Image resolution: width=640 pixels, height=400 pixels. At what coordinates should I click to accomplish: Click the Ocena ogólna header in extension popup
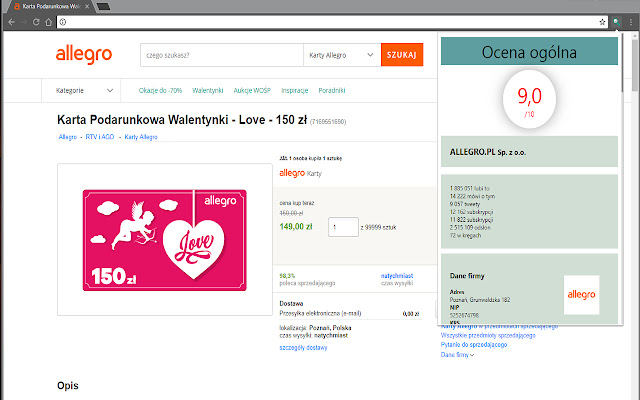[x=529, y=51]
